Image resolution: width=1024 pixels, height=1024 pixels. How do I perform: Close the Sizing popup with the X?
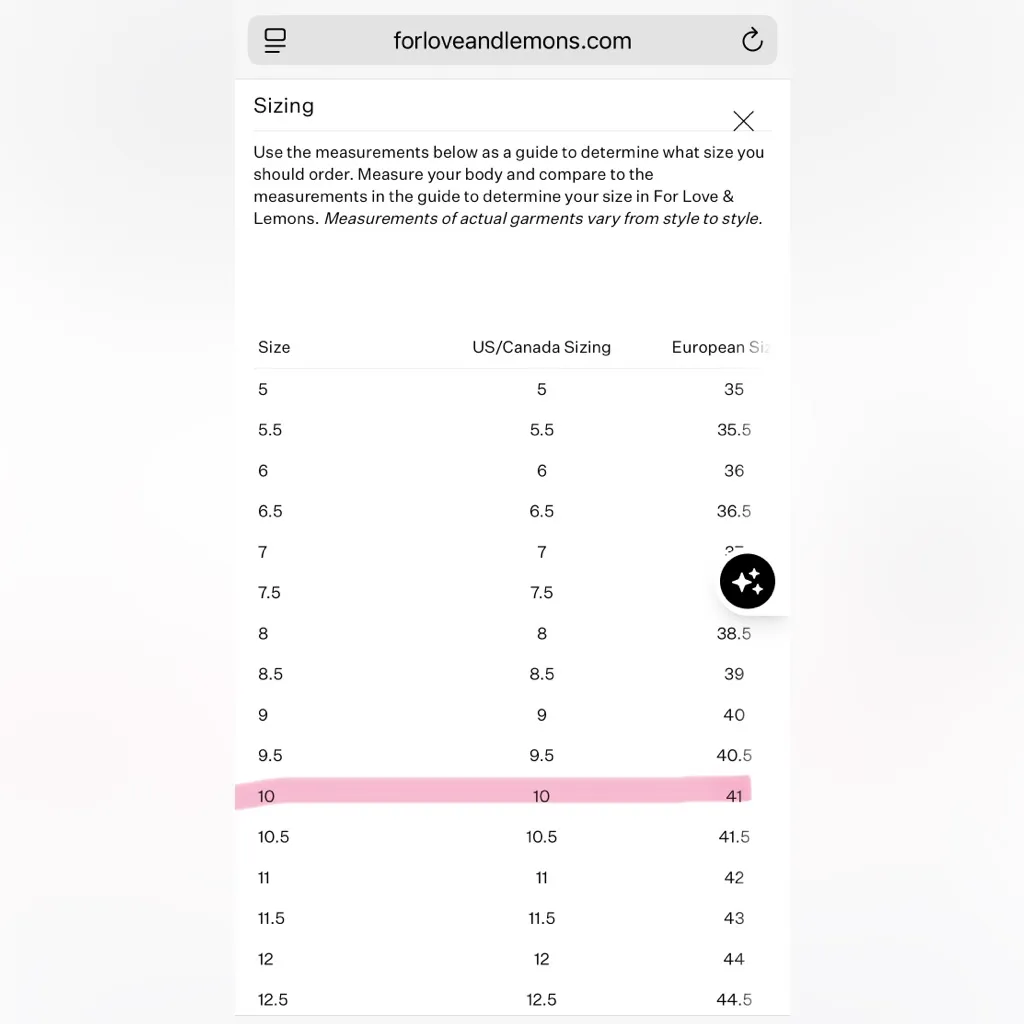click(x=743, y=121)
